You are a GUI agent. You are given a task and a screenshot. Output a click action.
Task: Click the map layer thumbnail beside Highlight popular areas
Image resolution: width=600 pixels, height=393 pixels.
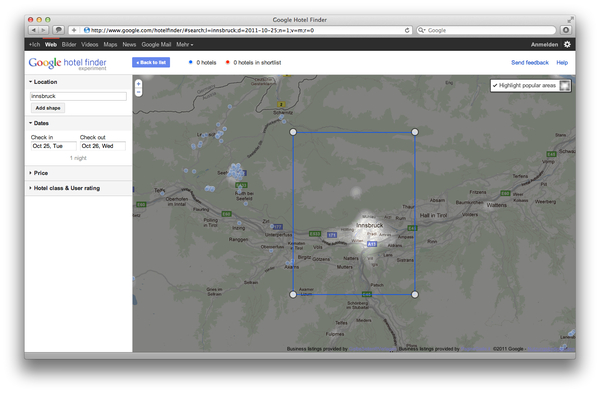click(x=564, y=85)
